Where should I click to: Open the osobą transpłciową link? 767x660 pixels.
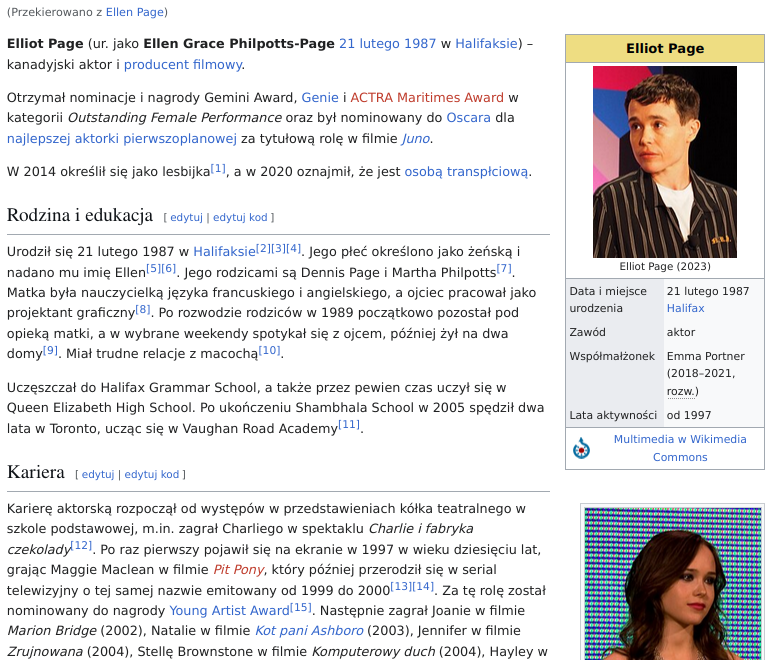[466, 172]
